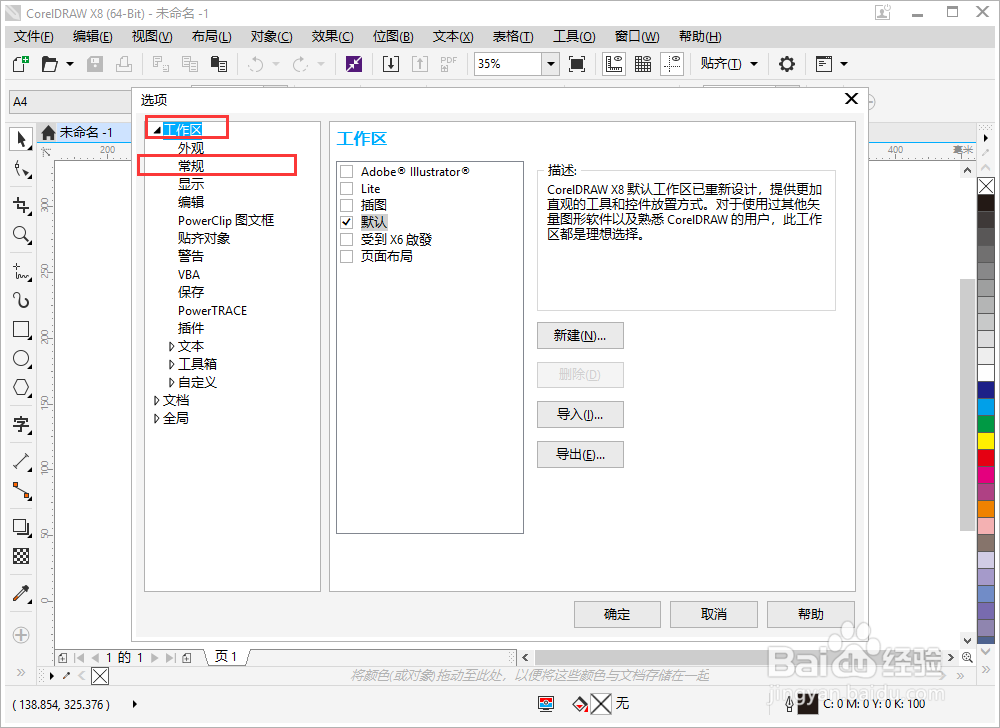Click the 导入(I)... button
1000x728 pixels.
pyautogui.click(x=580, y=414)
